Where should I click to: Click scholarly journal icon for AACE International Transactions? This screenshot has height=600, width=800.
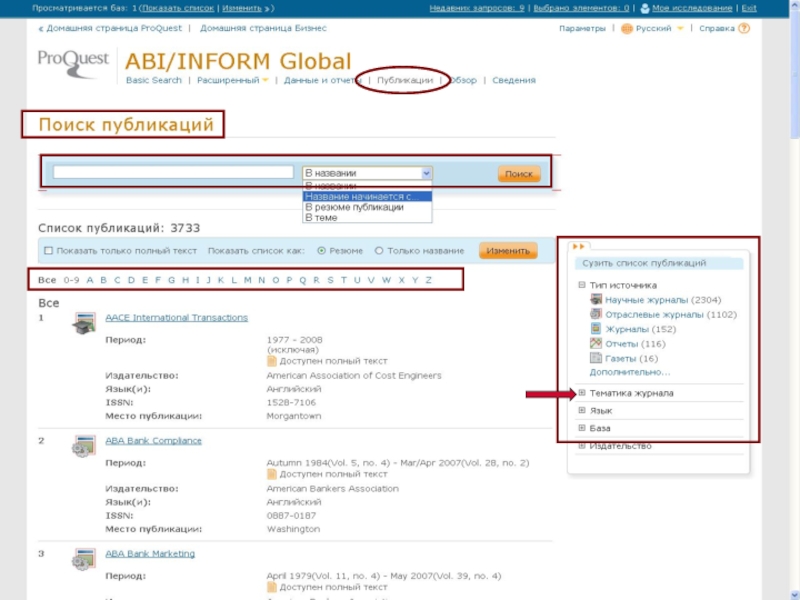click(x=84, y=323)
